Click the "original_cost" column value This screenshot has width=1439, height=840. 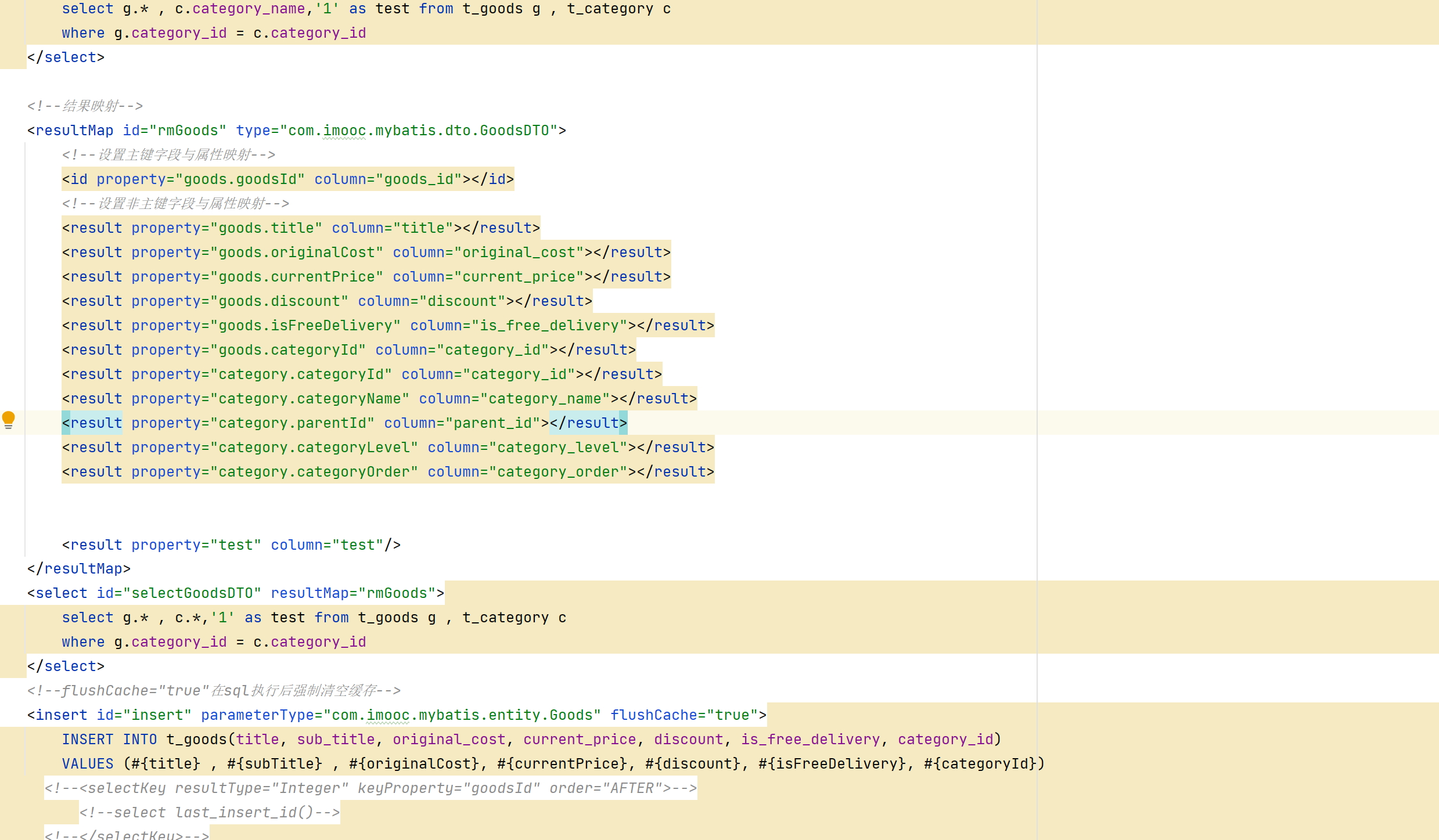[518, 253]
